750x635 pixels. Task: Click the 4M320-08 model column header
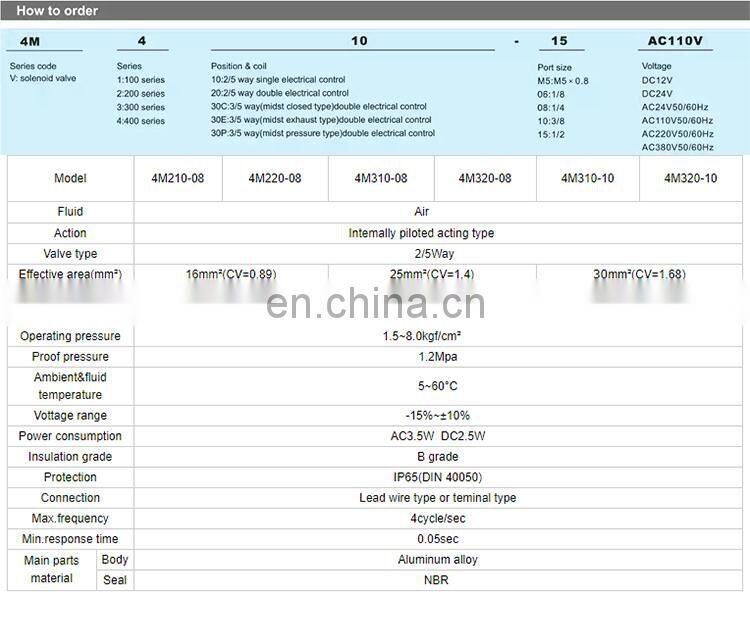click(x=485, y=178)
